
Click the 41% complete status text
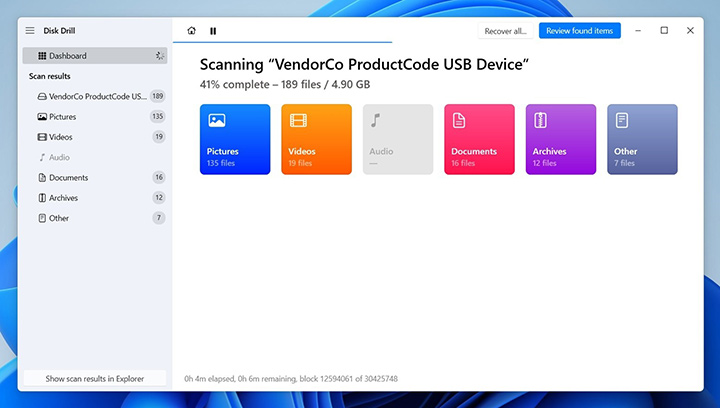pos(285,84)
